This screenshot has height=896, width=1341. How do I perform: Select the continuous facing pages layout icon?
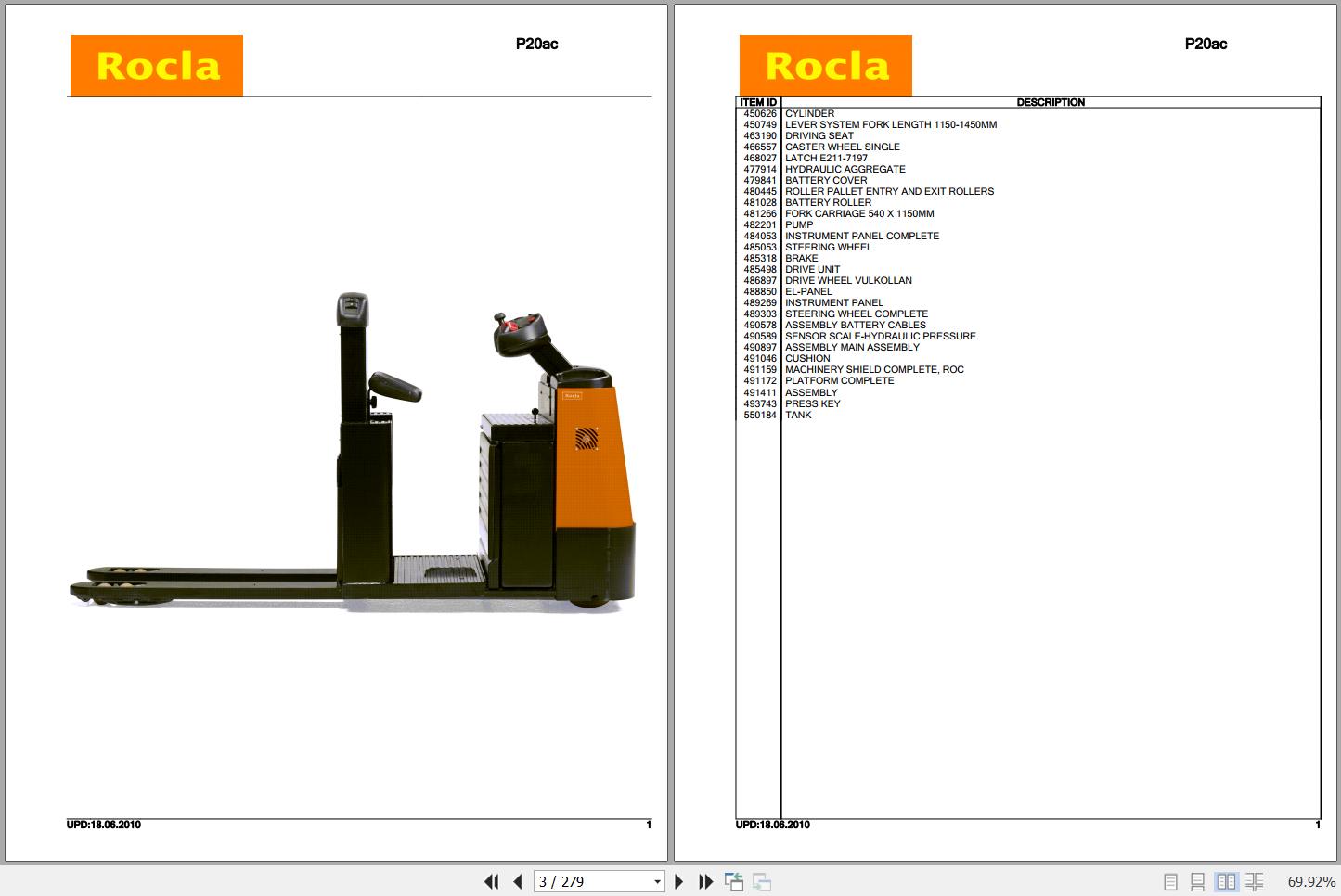coord(1255,881)
